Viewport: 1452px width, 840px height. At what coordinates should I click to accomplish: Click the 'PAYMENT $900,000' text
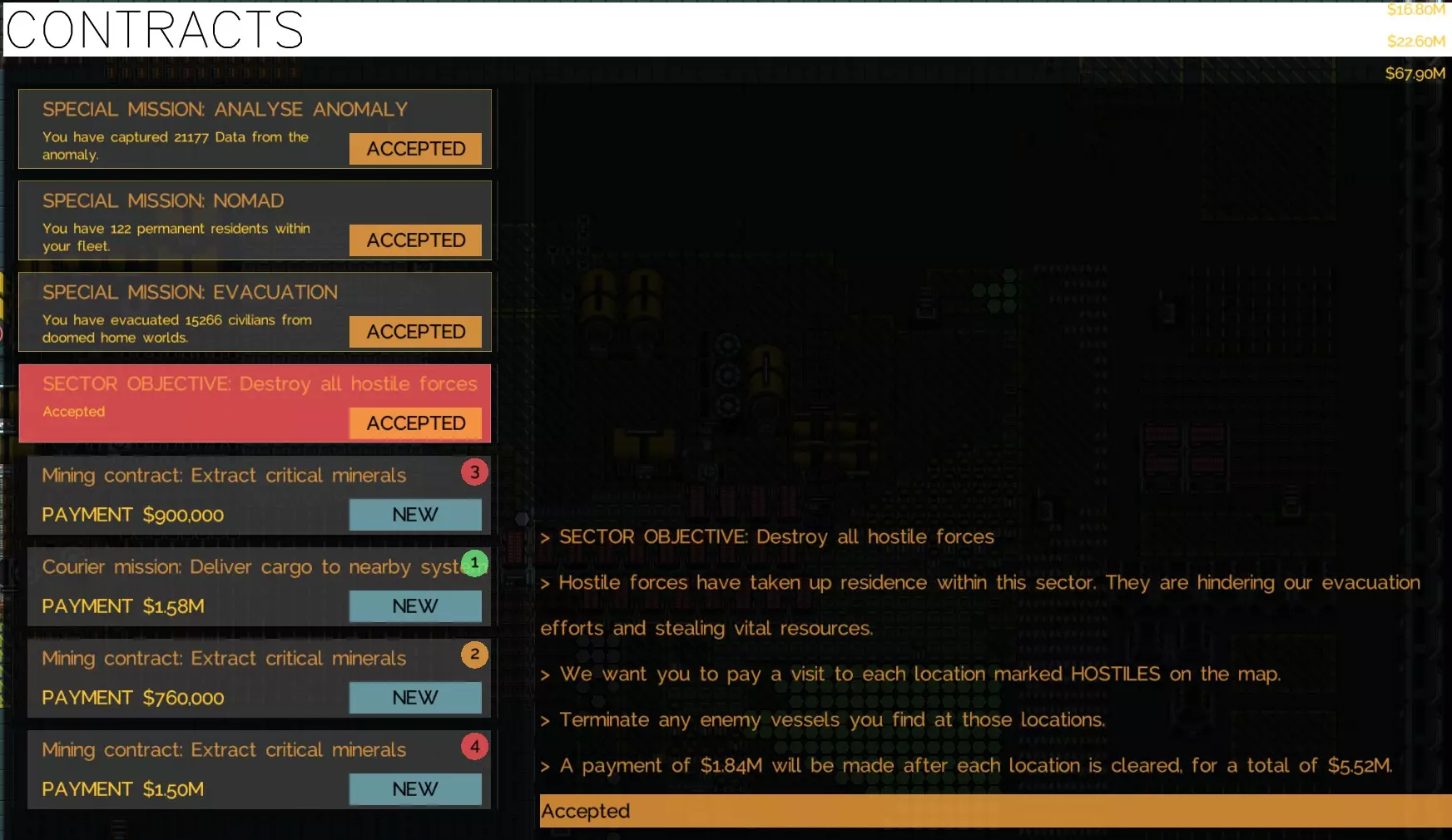(x=133, y=515)
